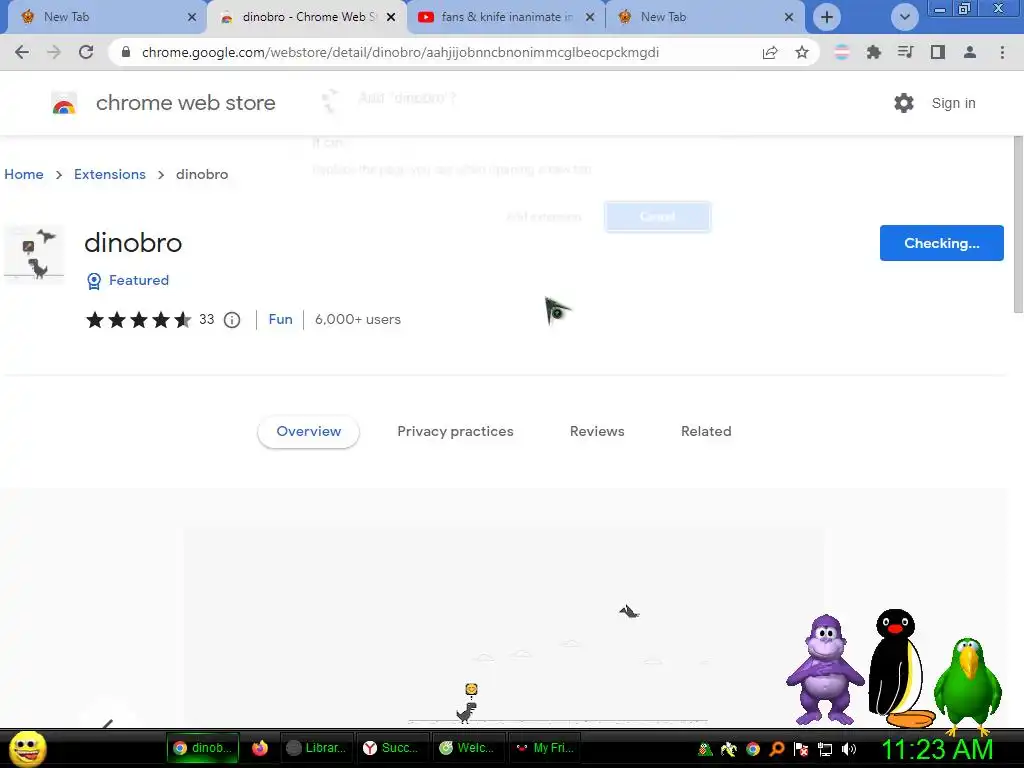Screen dimensions: 1024x768
Task: Click the purple gorilla desktop character
Action: (825, 669)
